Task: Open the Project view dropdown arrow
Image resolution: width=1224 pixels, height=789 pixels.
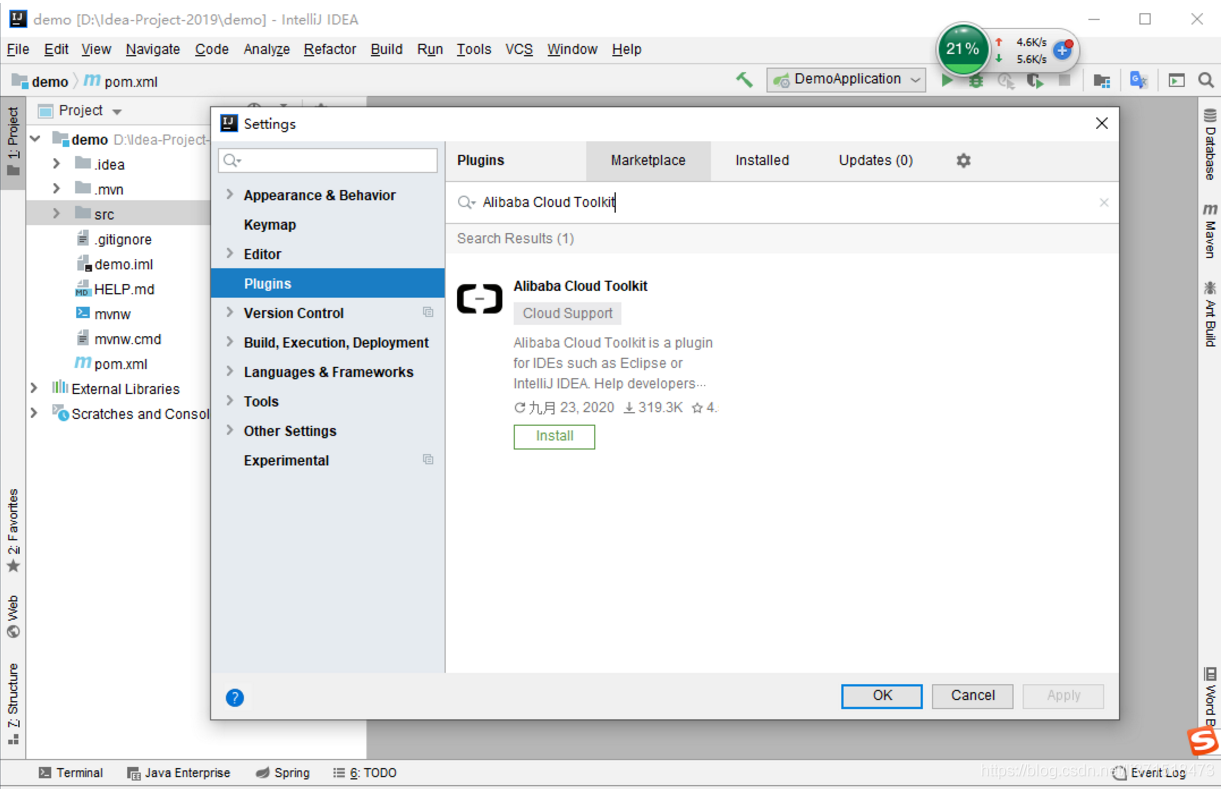Action: click(x=117, y=112)
